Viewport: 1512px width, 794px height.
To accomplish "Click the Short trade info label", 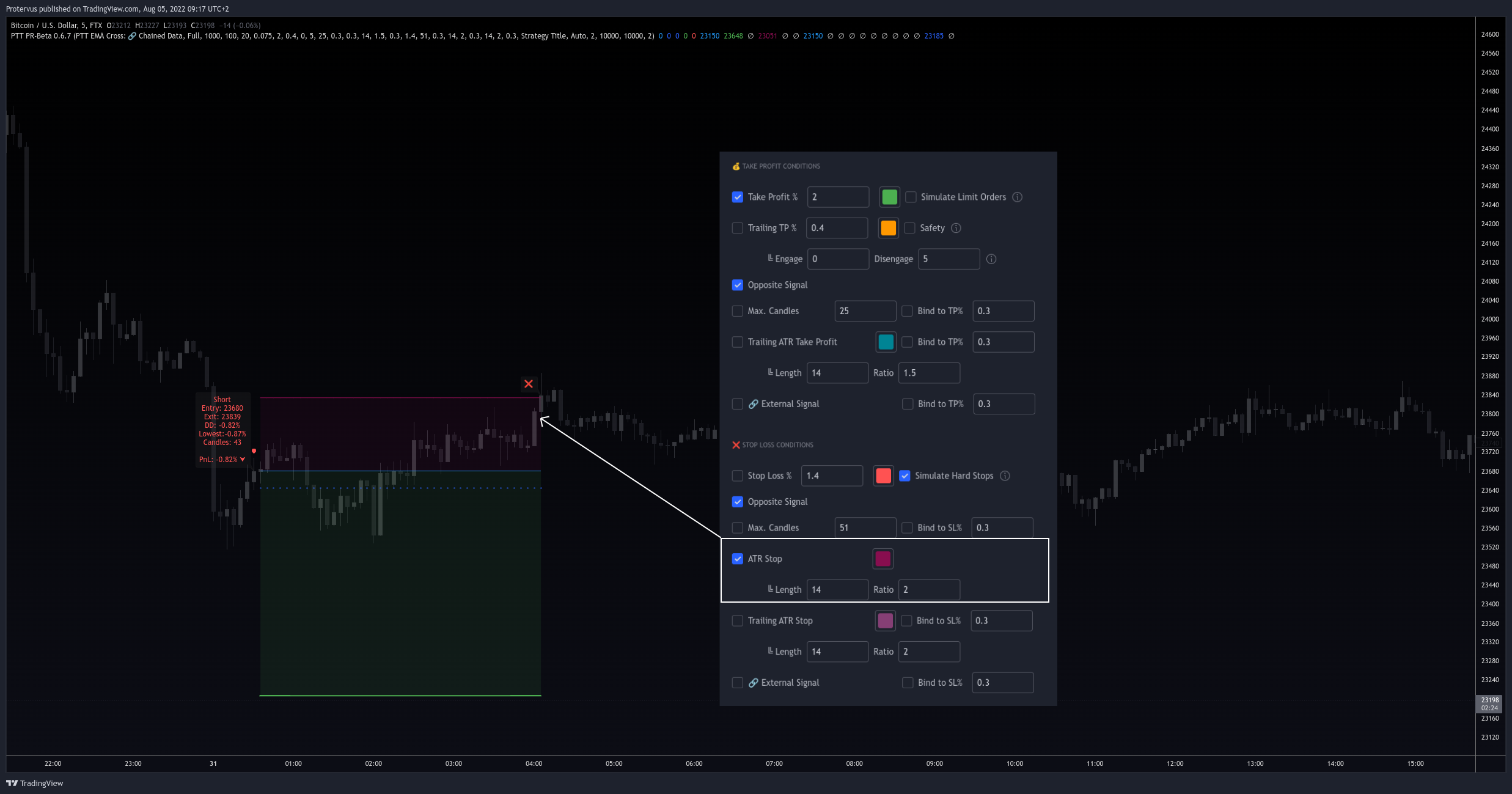I will pyautogui.click(x=222, y=430).
